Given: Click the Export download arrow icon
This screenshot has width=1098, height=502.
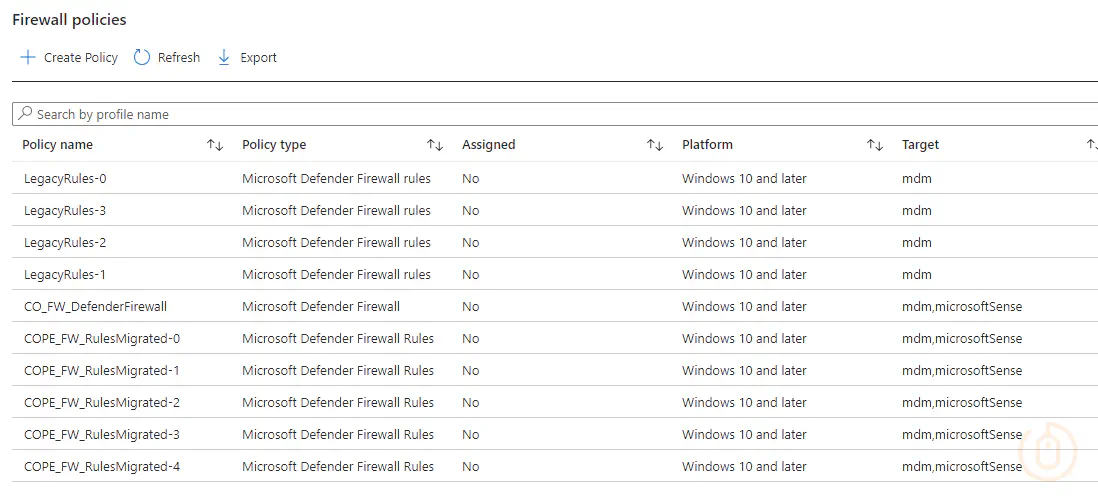Looking at the screenshot, I should pyautogui.click(x=224, y=57).
